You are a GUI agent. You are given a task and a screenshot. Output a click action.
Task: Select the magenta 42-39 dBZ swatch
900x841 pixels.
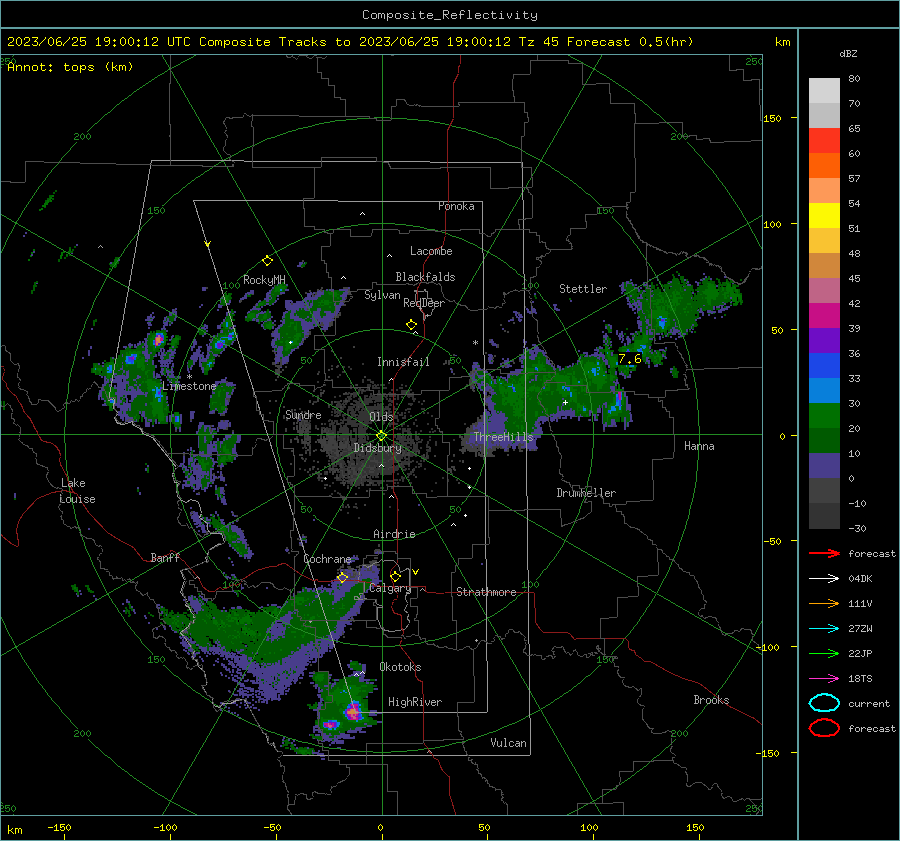[x=824, y=315]
